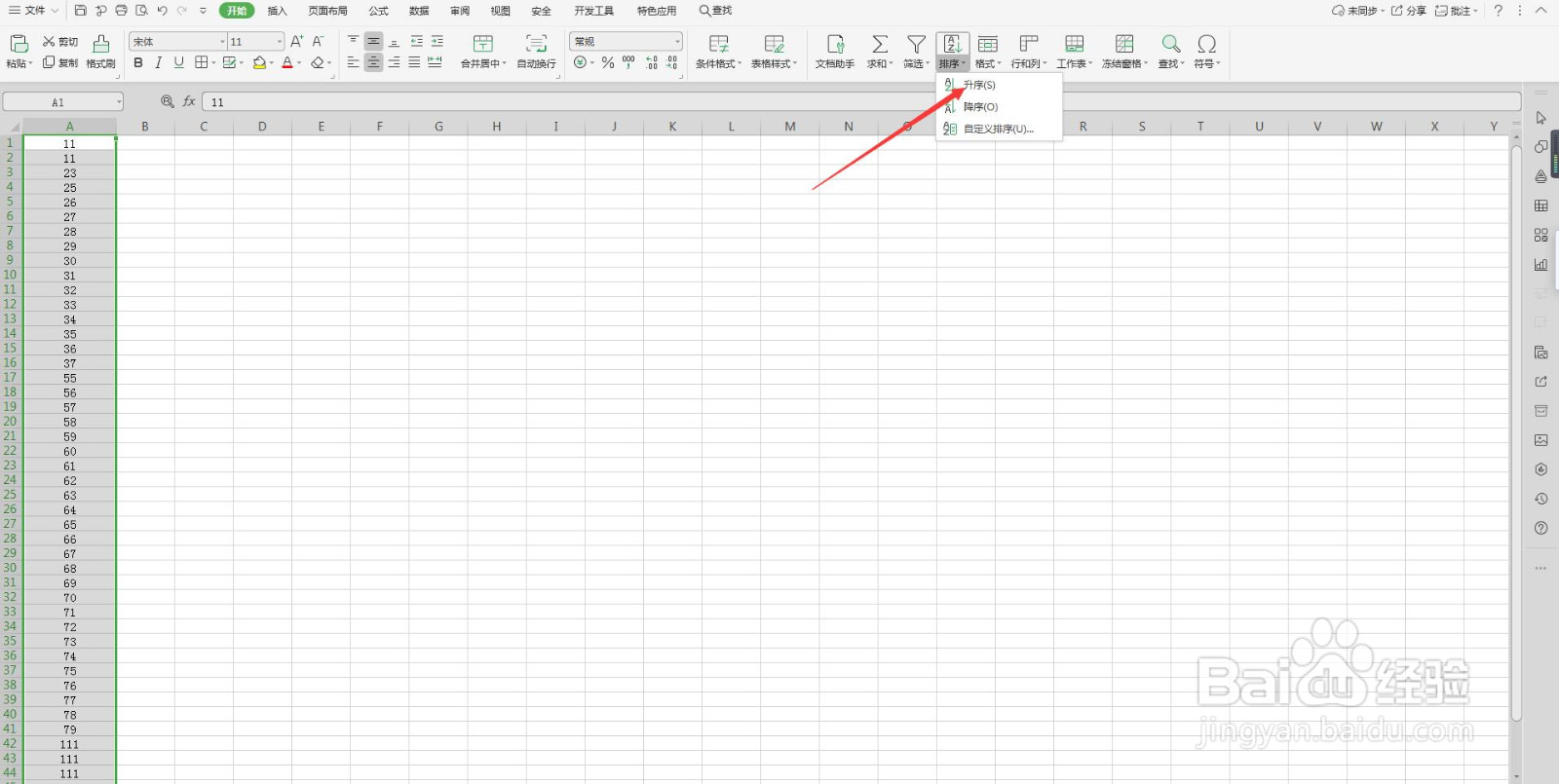Toggle italic formatting
The width and height of the screenshot is (1559, 784).
pos(158,62)
